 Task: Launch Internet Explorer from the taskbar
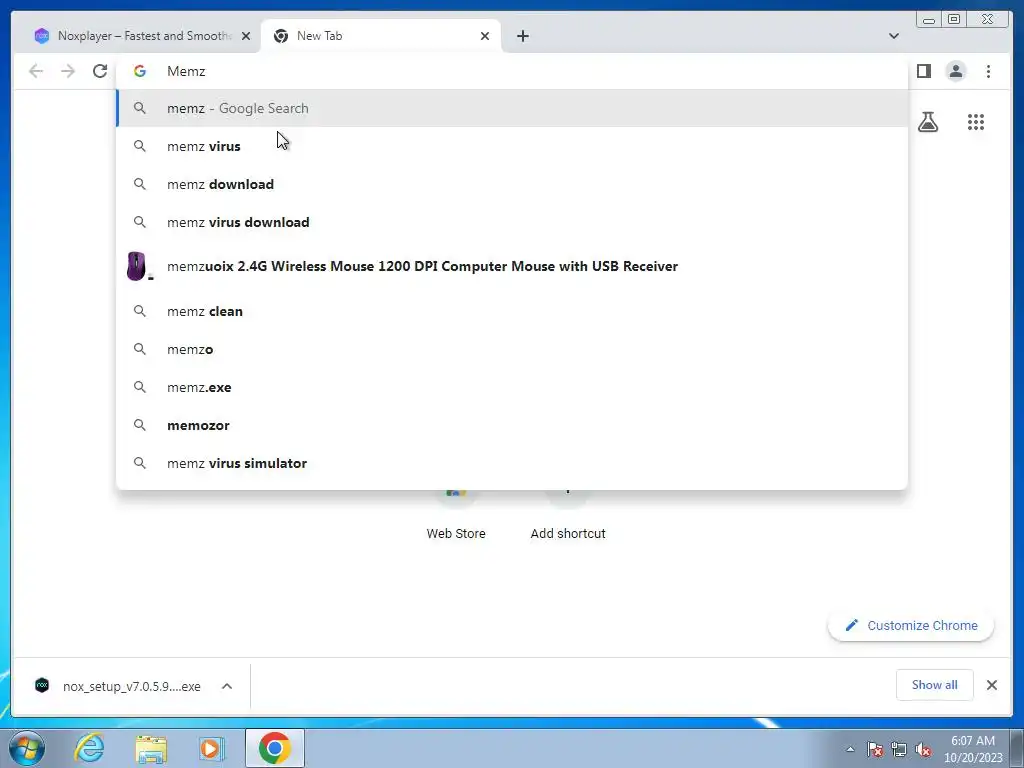coord(89,748)
